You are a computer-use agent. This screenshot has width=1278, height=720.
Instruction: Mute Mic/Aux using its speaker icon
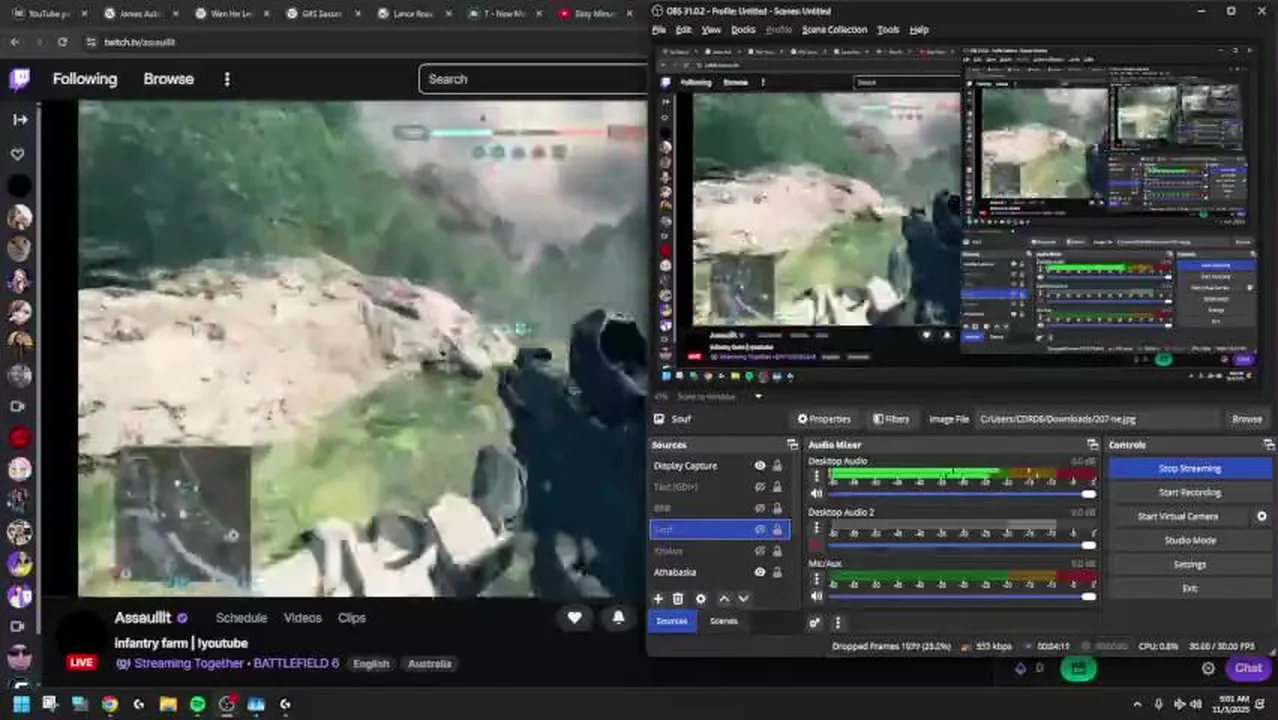point(816,596)
